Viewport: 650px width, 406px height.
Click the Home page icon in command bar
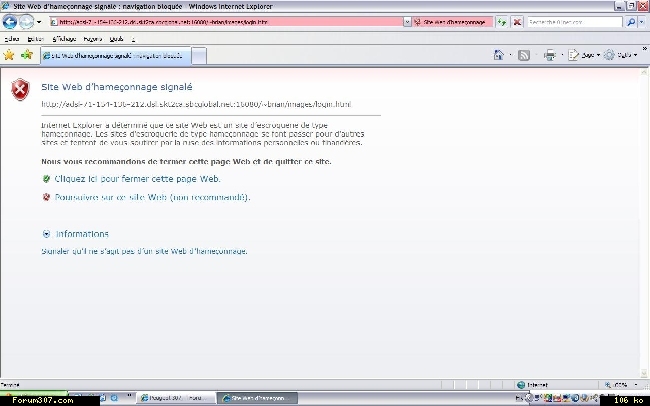[499, 55]
